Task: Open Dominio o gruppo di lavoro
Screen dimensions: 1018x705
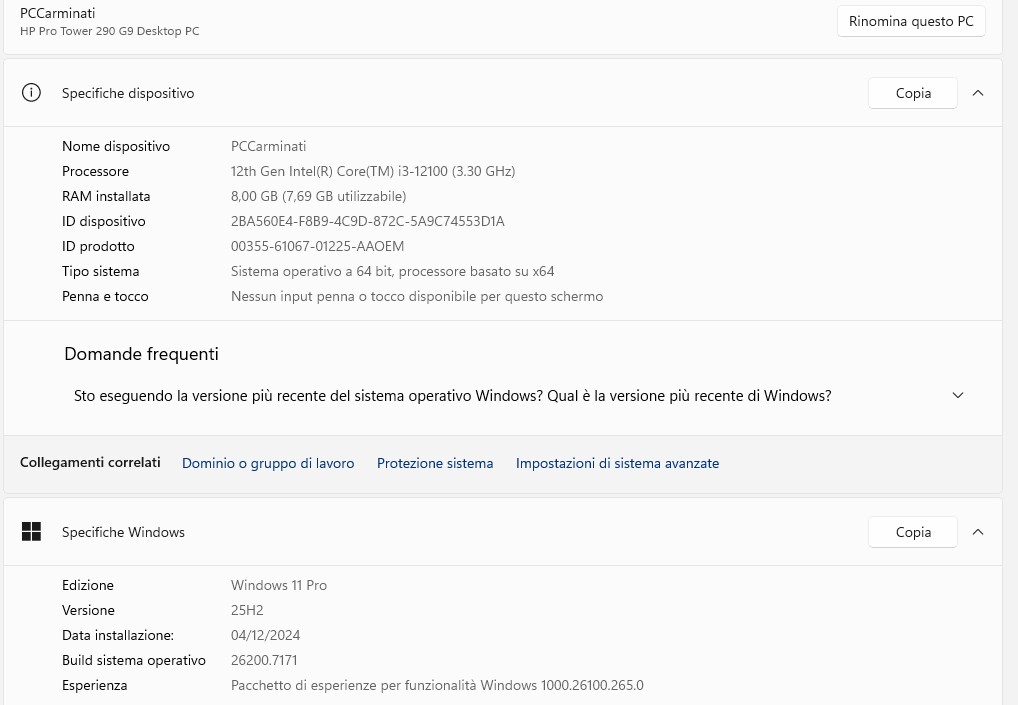Action: (267, 462)
